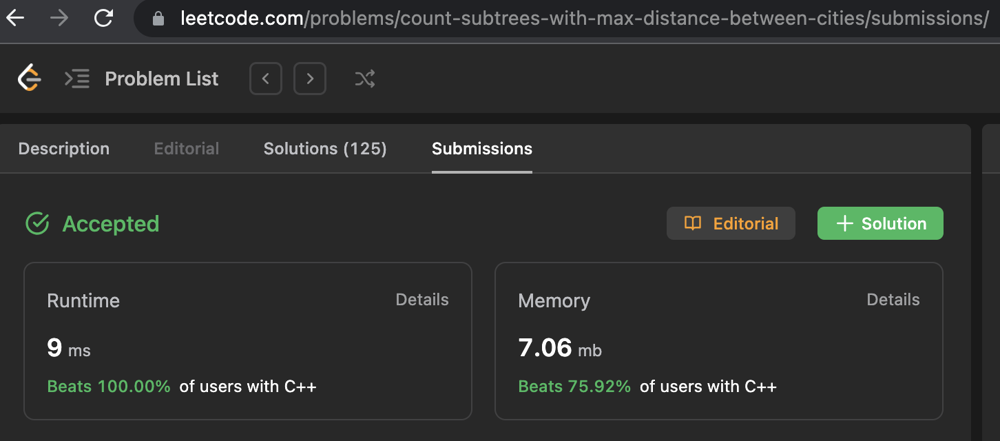Click the browser forward arrow
Image resolution: width=1000 pixels, height=441 pixels.
pos(59,18)
